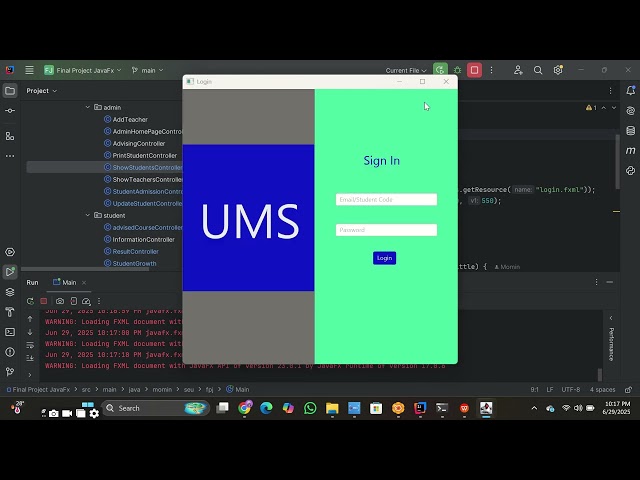Take thread dump camera icon in Run panel
Viewport: 640px width, 480px height.
60,301
